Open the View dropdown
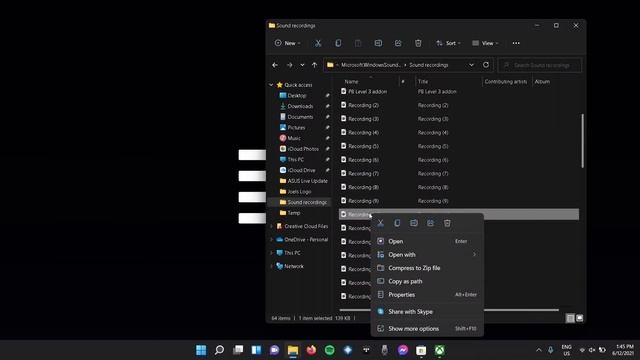The height and width of the screenshot is (360, 640). [x=485, y=43]
